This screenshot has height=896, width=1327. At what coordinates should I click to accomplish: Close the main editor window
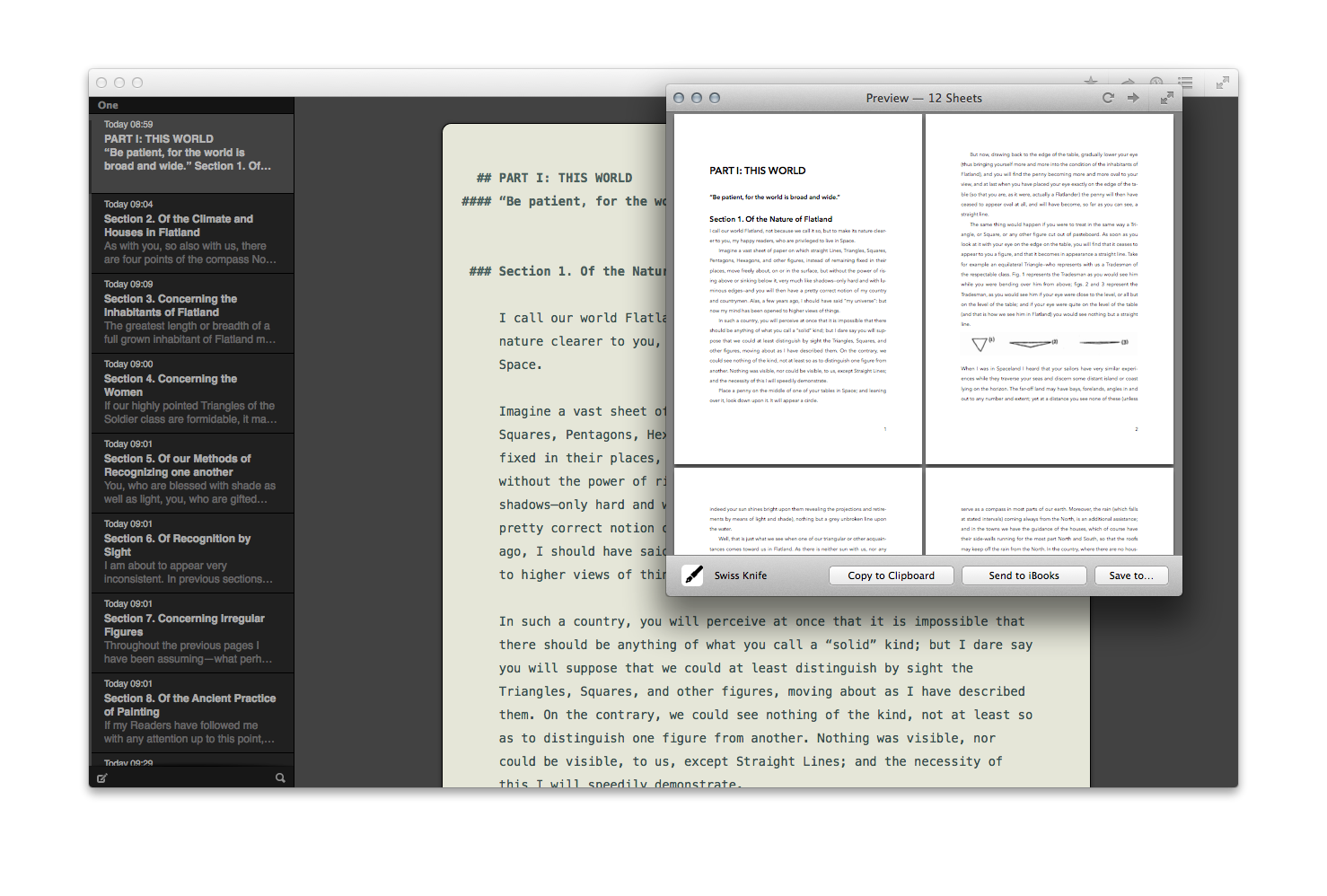coord(101,83)
